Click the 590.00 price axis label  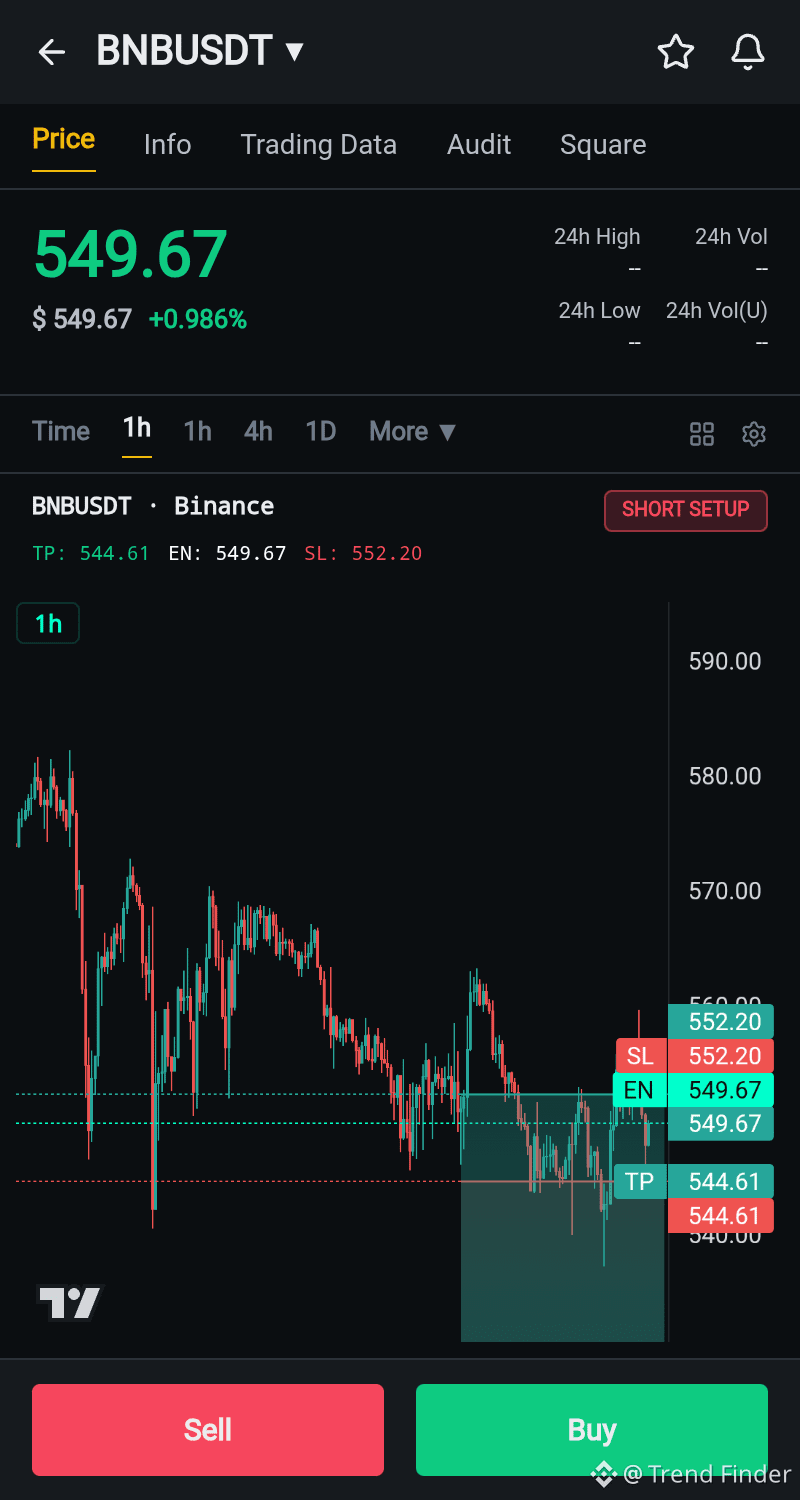click(725, 661)
